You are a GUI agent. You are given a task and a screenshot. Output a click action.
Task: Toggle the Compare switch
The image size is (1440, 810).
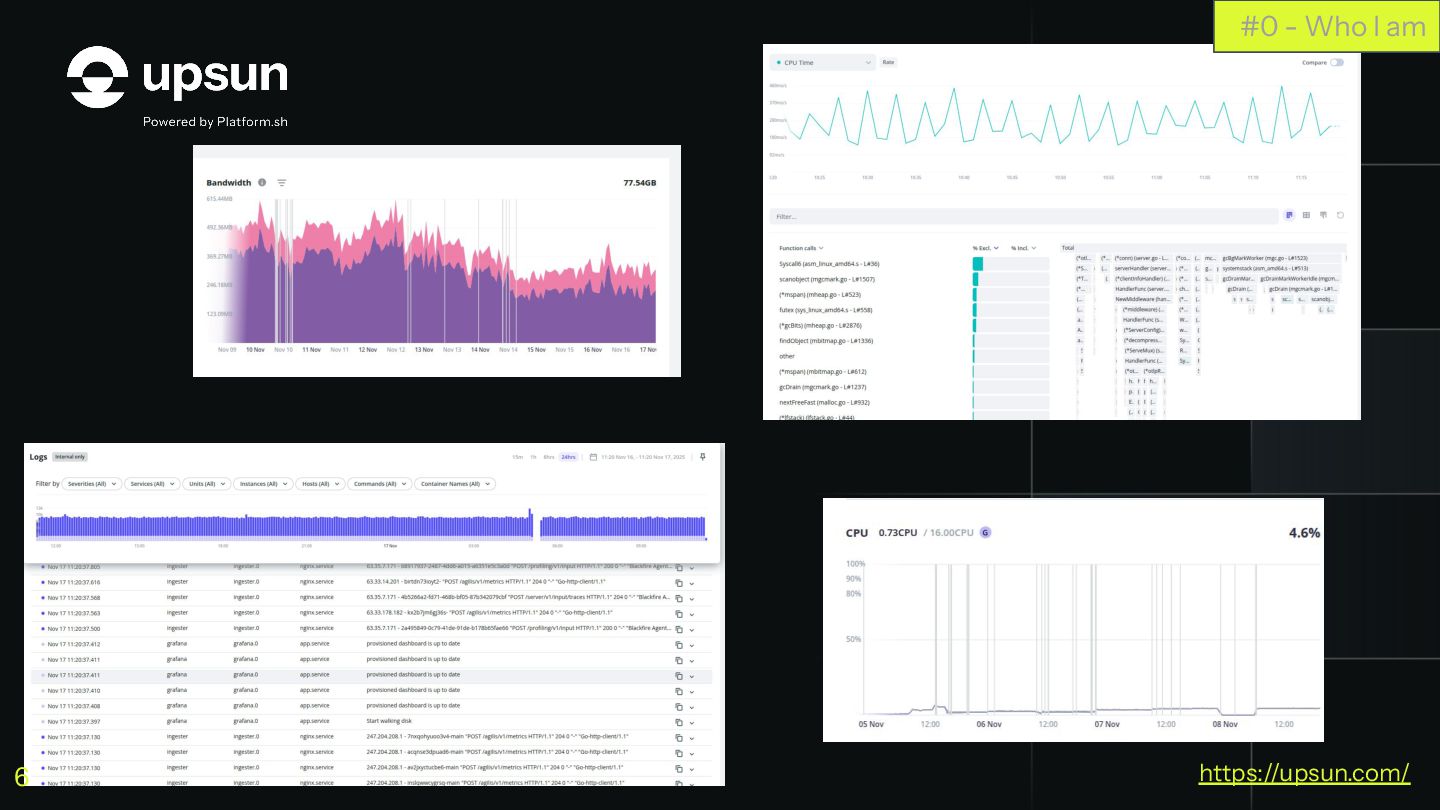coord(1337,62)
